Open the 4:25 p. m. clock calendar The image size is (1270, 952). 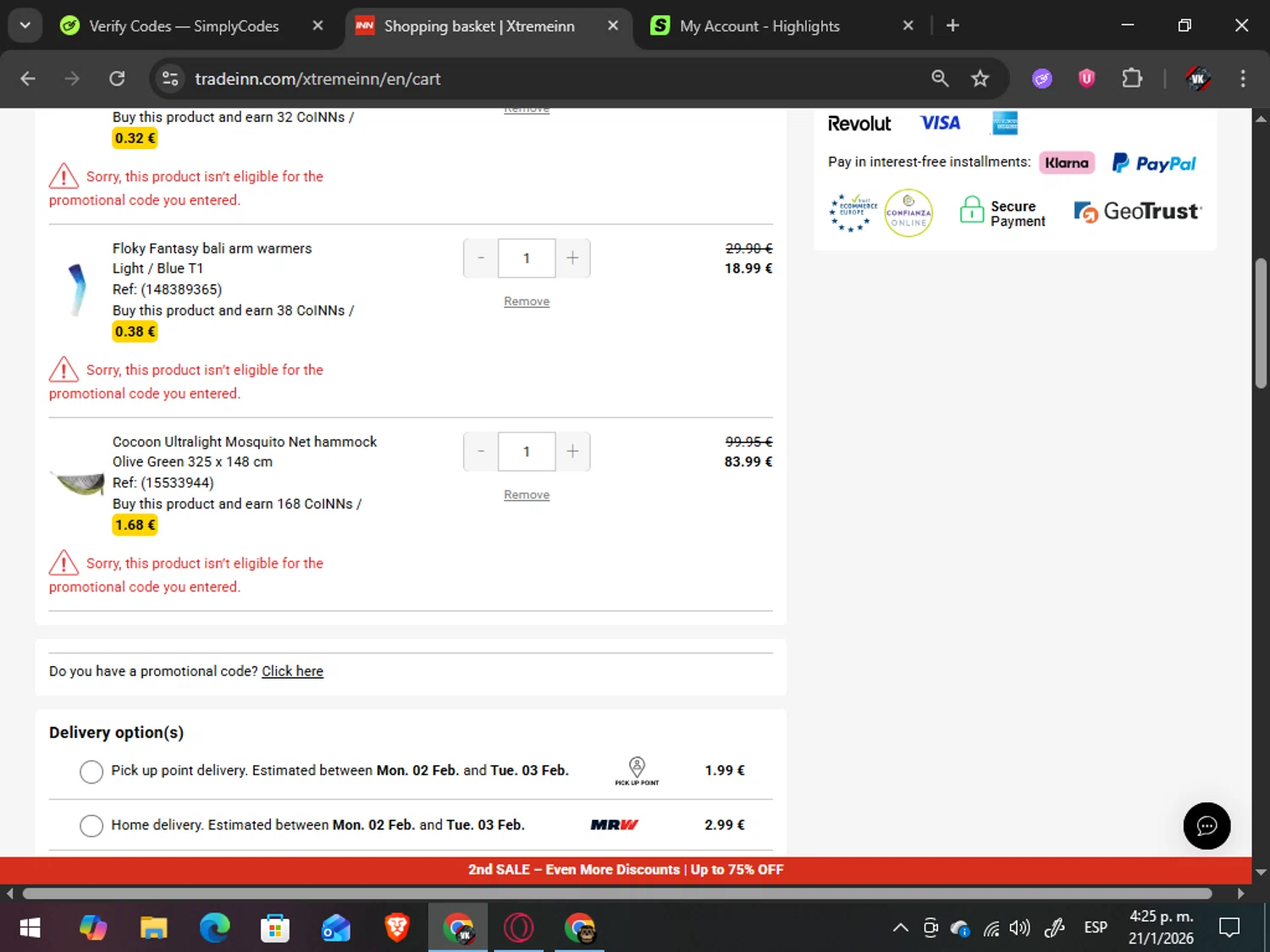(1161, 927)
